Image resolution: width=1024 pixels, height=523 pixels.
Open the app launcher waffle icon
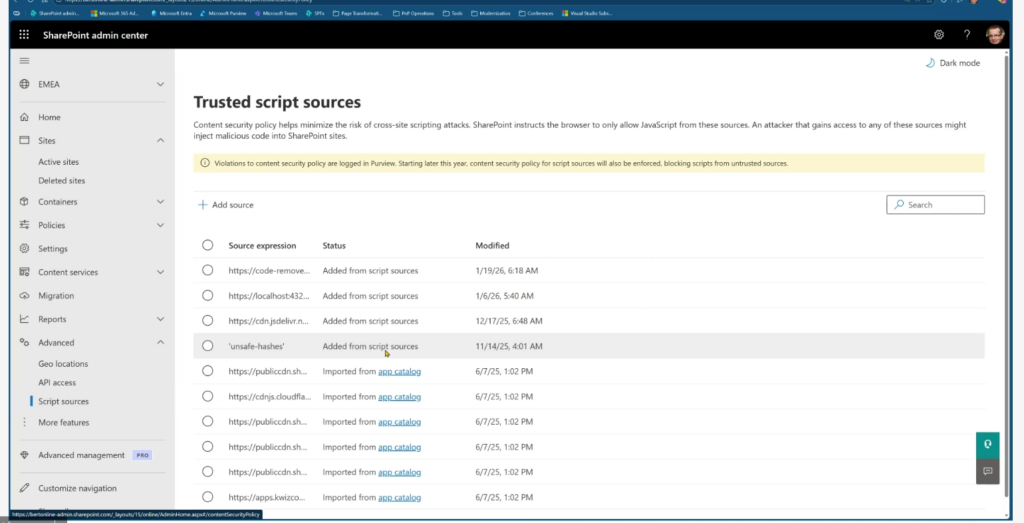(24, 34)
